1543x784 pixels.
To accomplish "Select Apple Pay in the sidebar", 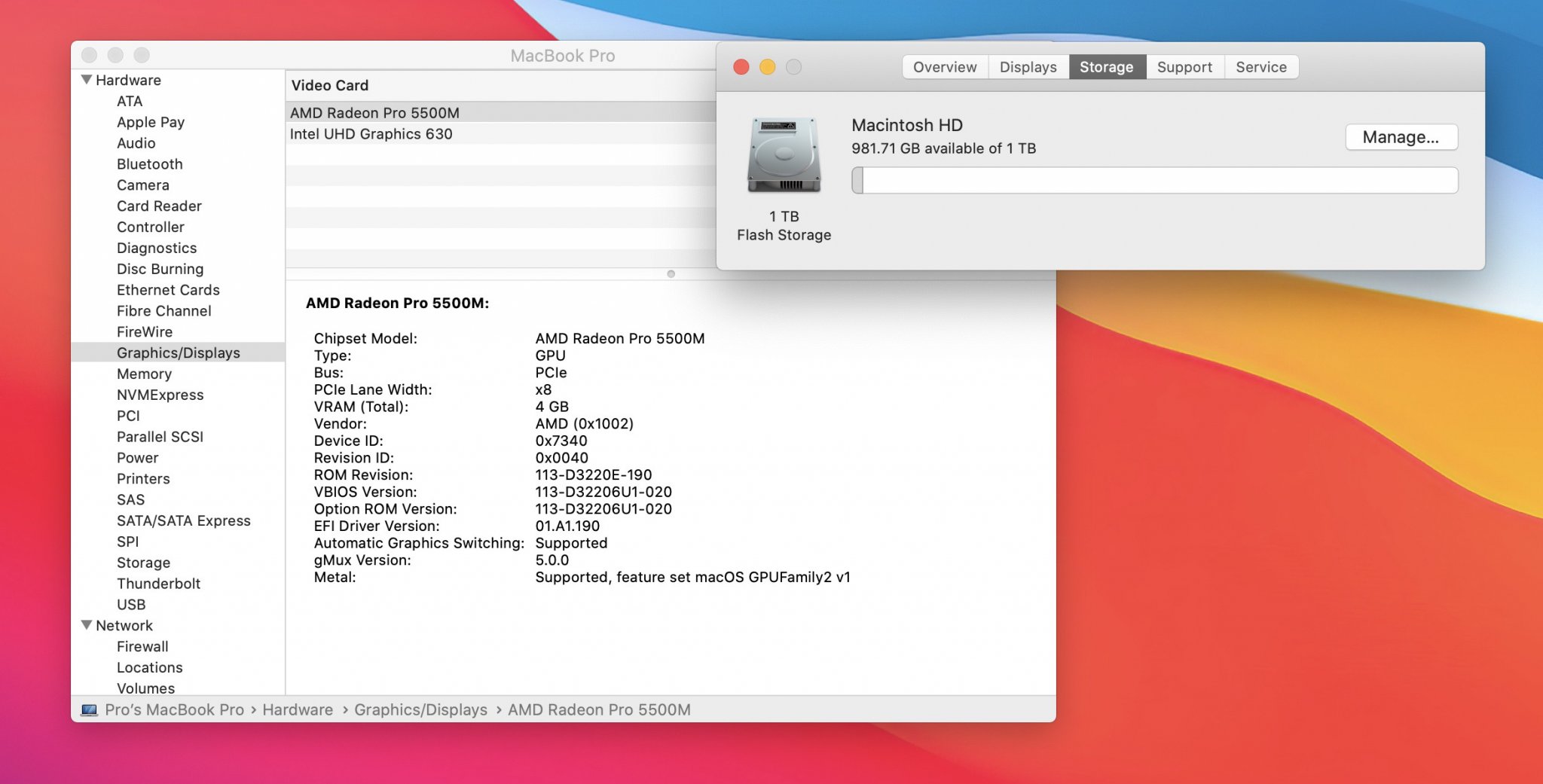I will click(151, 122).
